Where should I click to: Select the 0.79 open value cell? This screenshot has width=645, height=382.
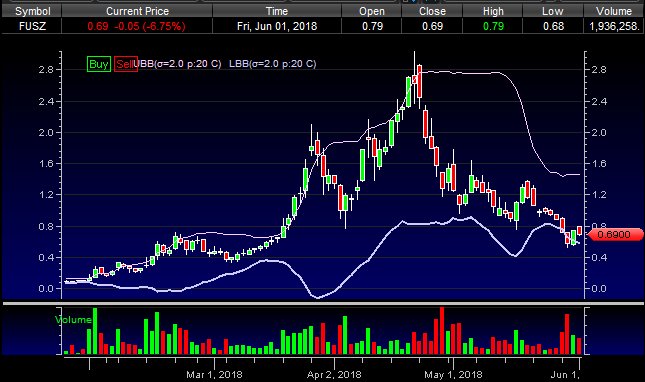[372, 26]
